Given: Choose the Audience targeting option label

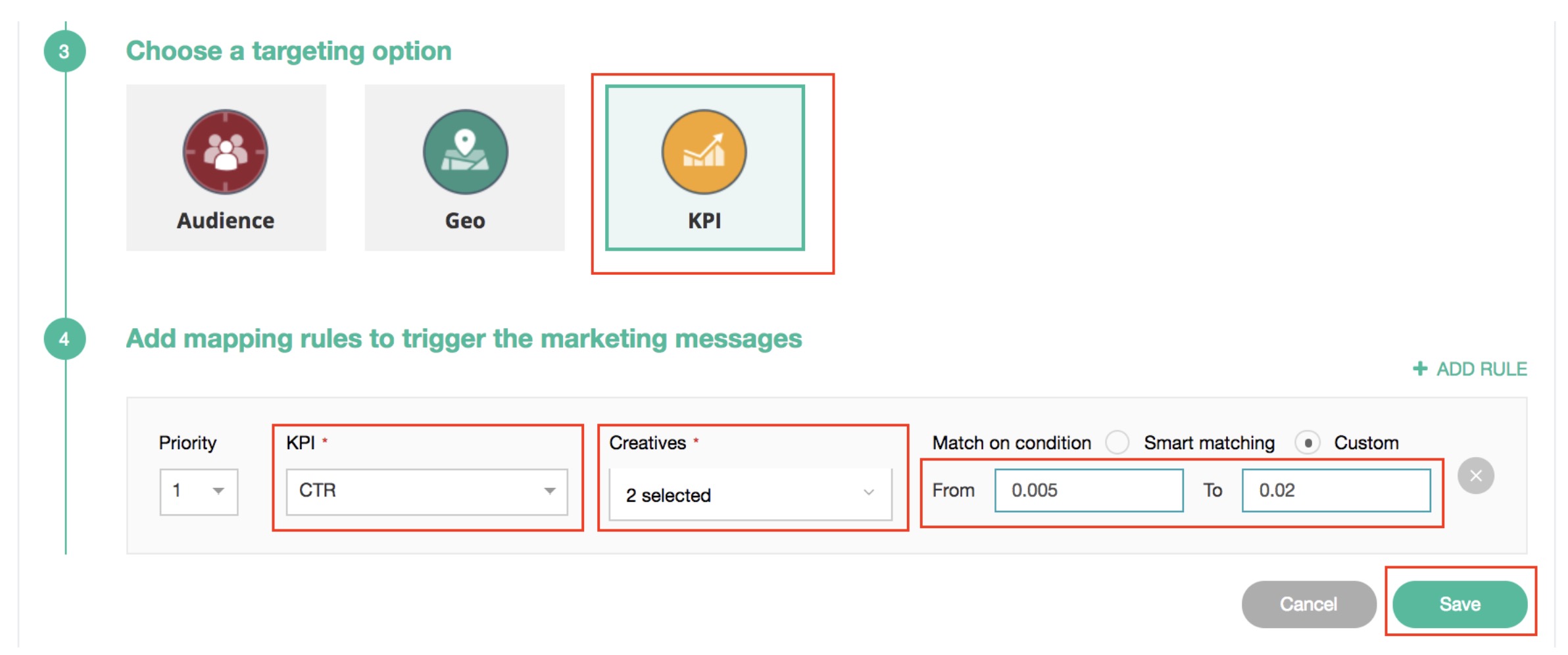Looking at the screenshot, I should click(226, 221).
